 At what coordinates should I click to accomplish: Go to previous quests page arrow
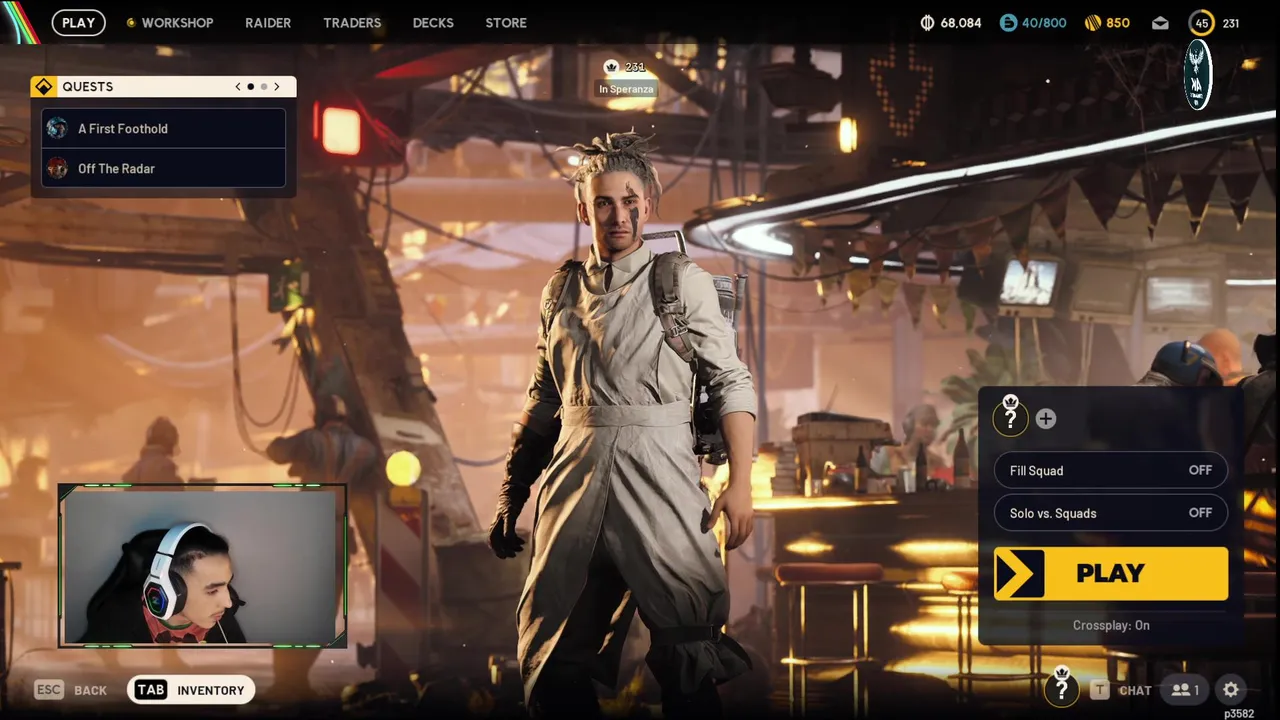(238, 87)
